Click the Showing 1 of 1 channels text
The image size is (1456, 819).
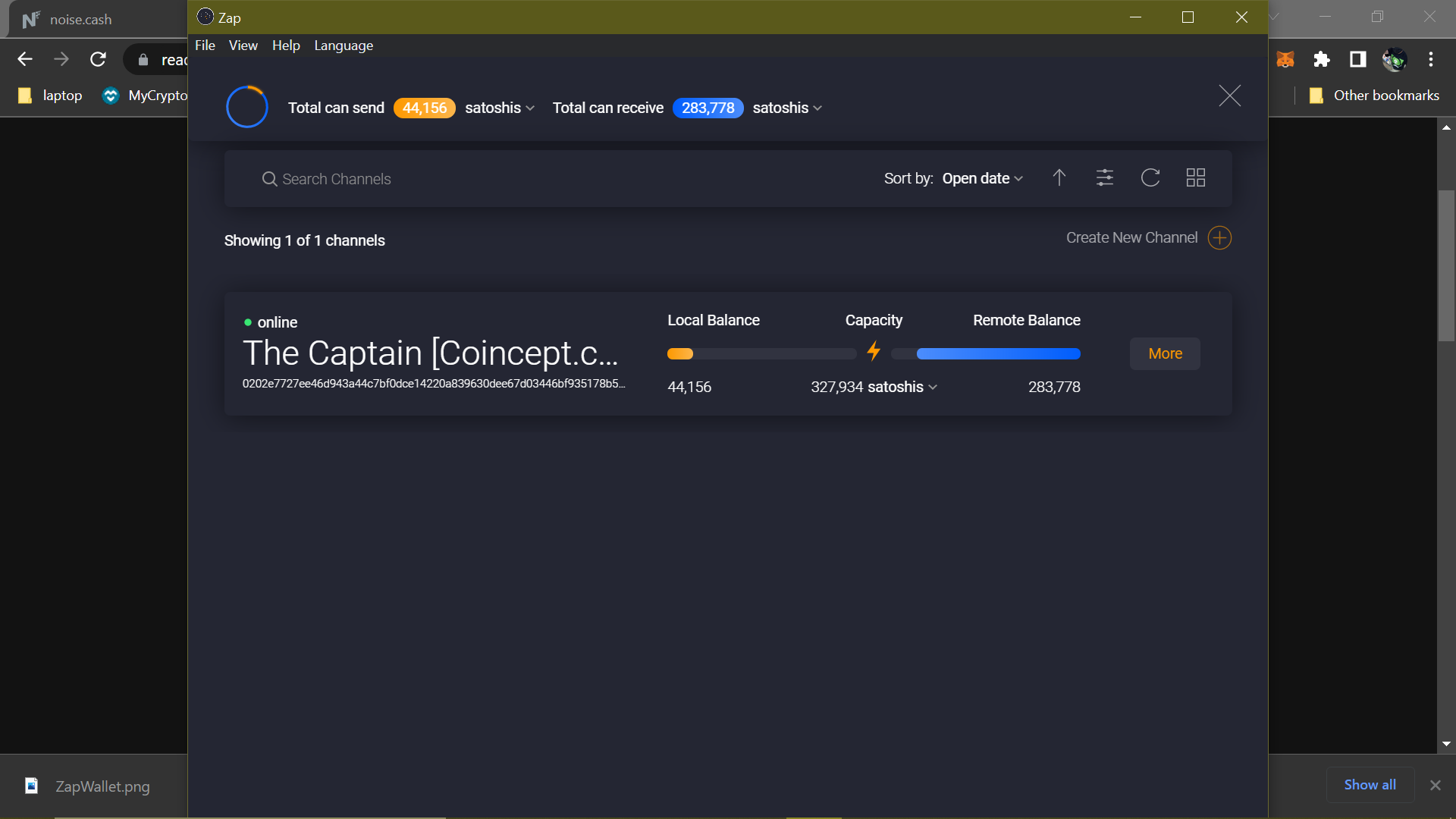point(305,240)
